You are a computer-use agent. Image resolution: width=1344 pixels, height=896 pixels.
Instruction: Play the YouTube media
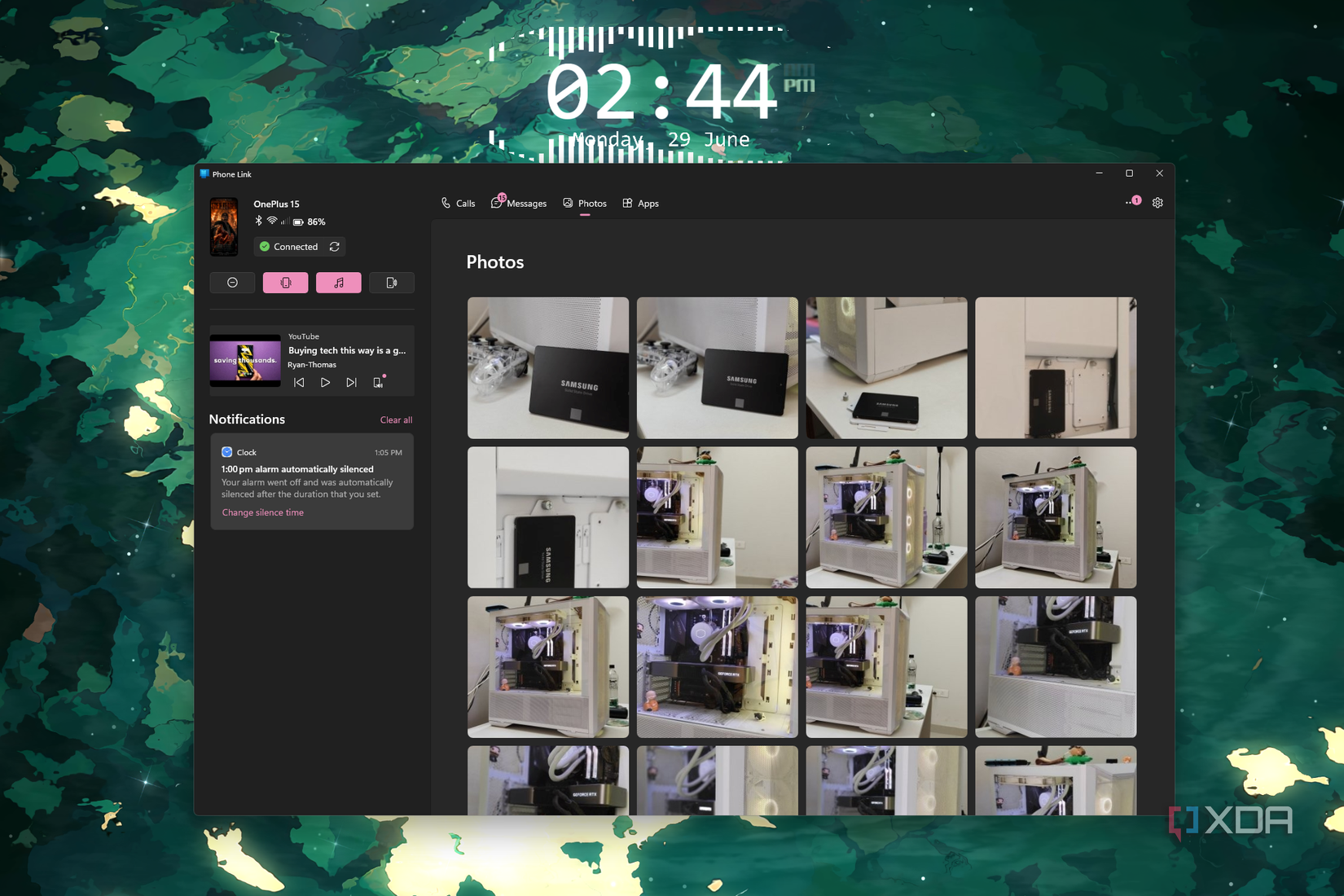(x=325, y=382)
